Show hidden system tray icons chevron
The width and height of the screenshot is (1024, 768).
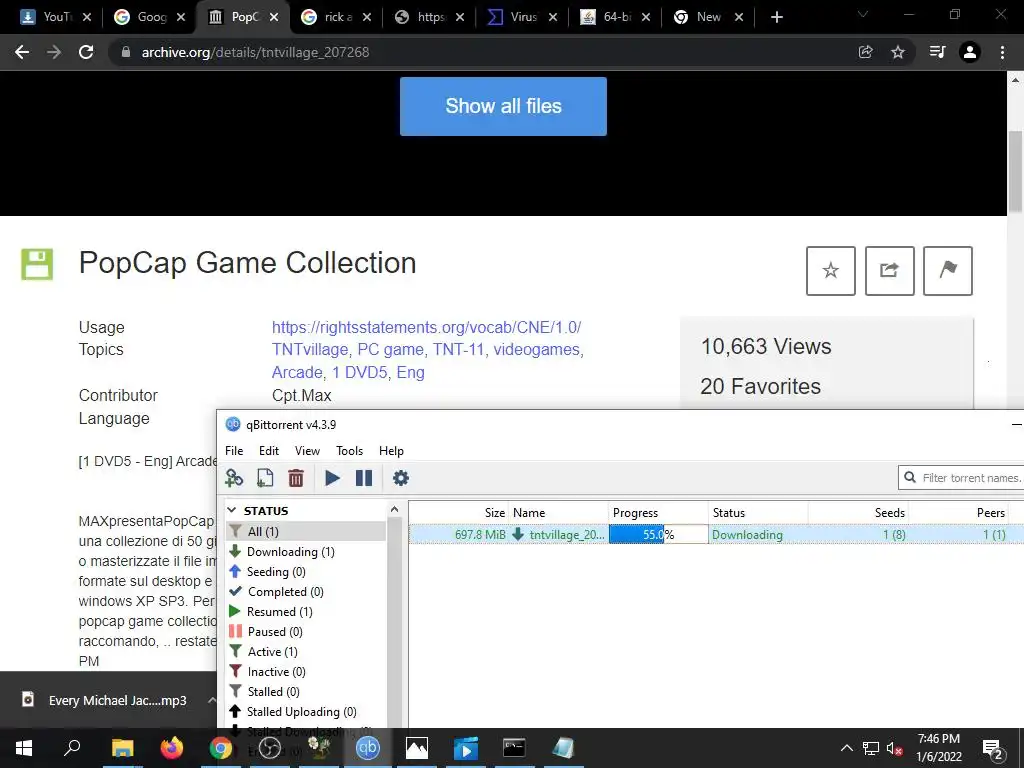(846, 748)
